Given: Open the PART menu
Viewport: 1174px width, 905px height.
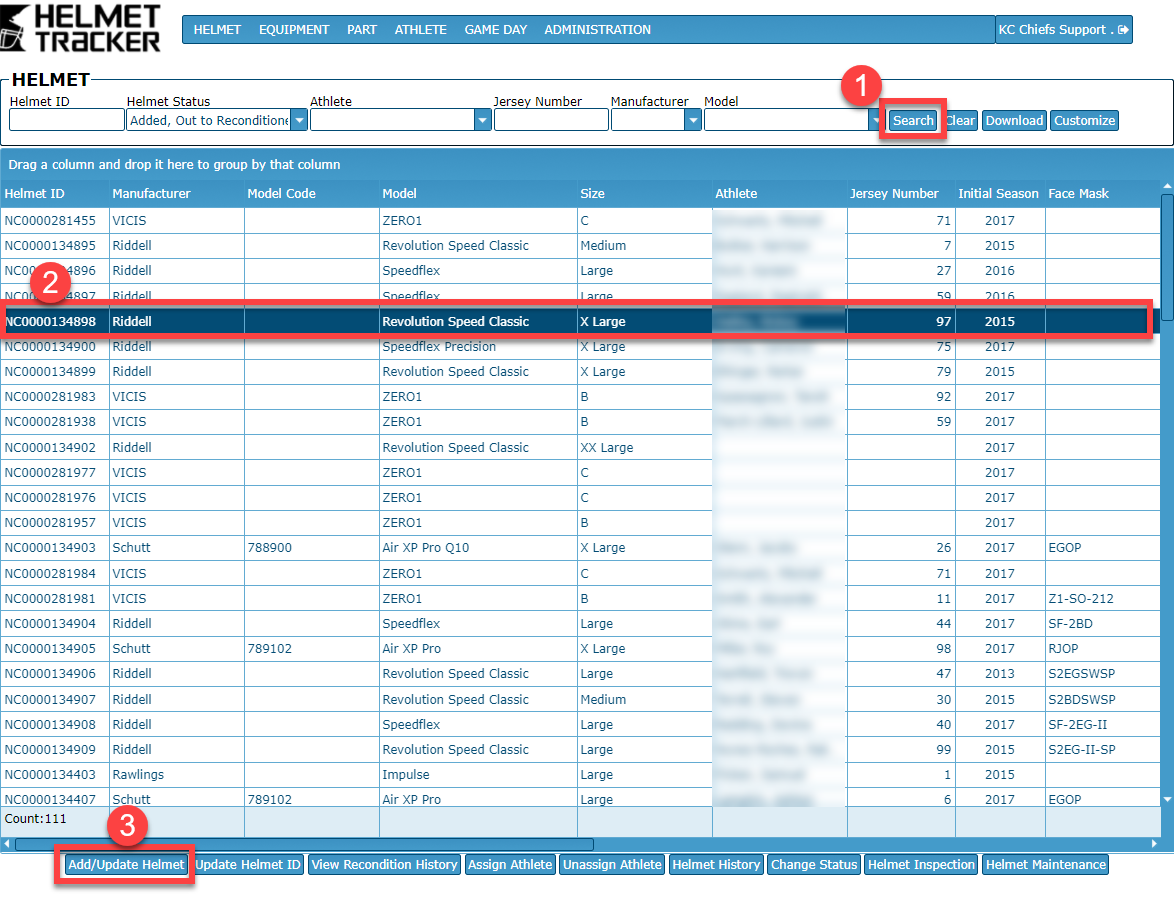Looking at the screenshot, I should tap(362, 30).
